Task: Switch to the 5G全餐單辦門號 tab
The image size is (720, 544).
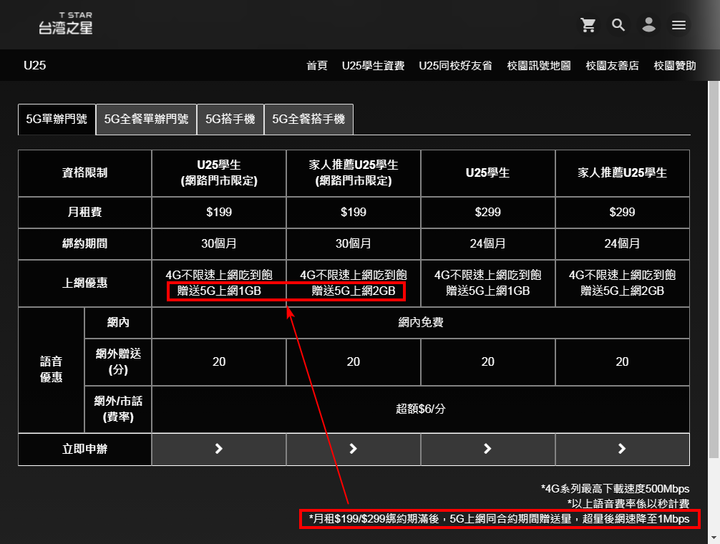Action: pos(146,119)
